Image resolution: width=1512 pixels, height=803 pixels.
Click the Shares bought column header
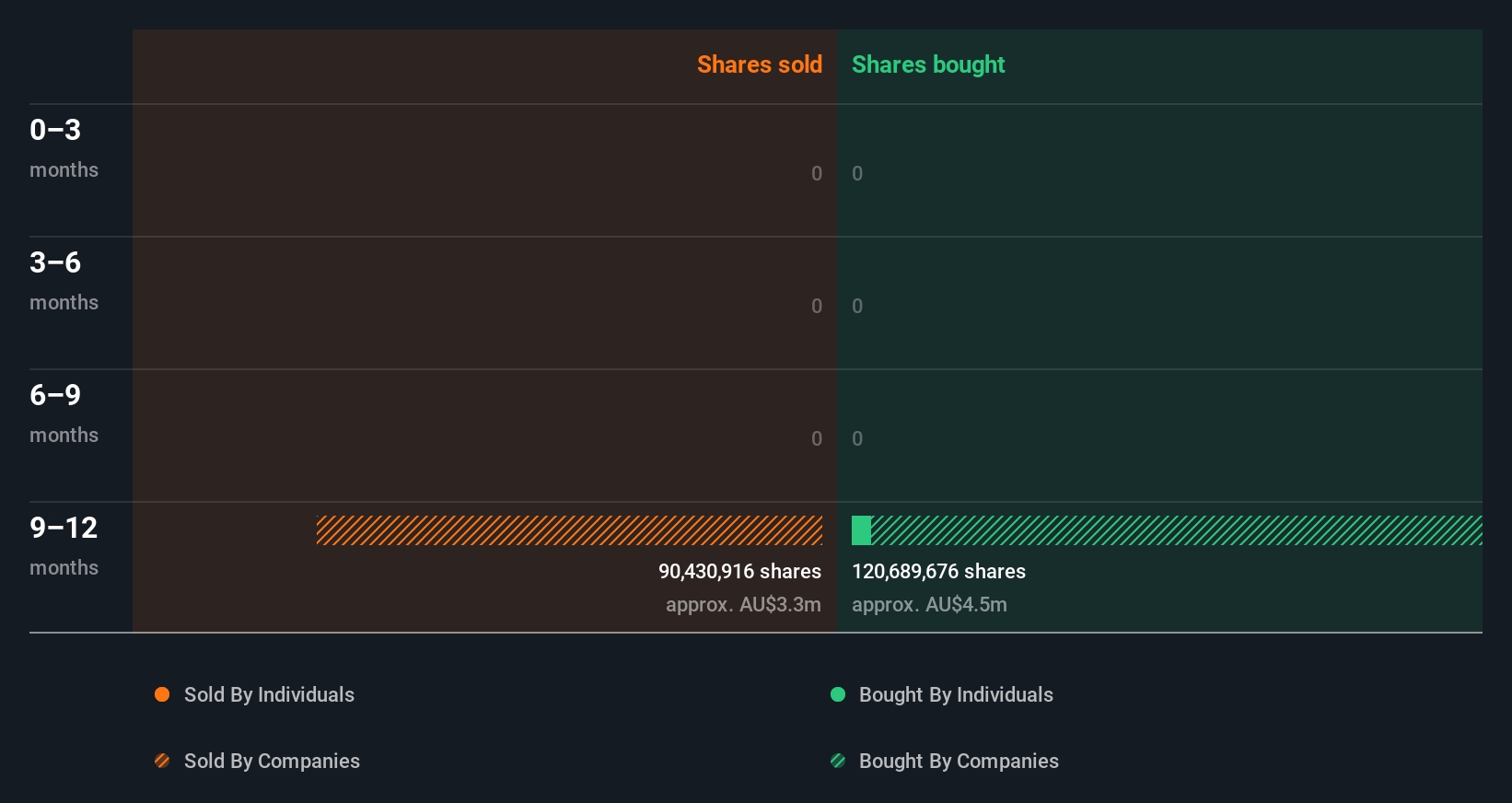point(928,64)
